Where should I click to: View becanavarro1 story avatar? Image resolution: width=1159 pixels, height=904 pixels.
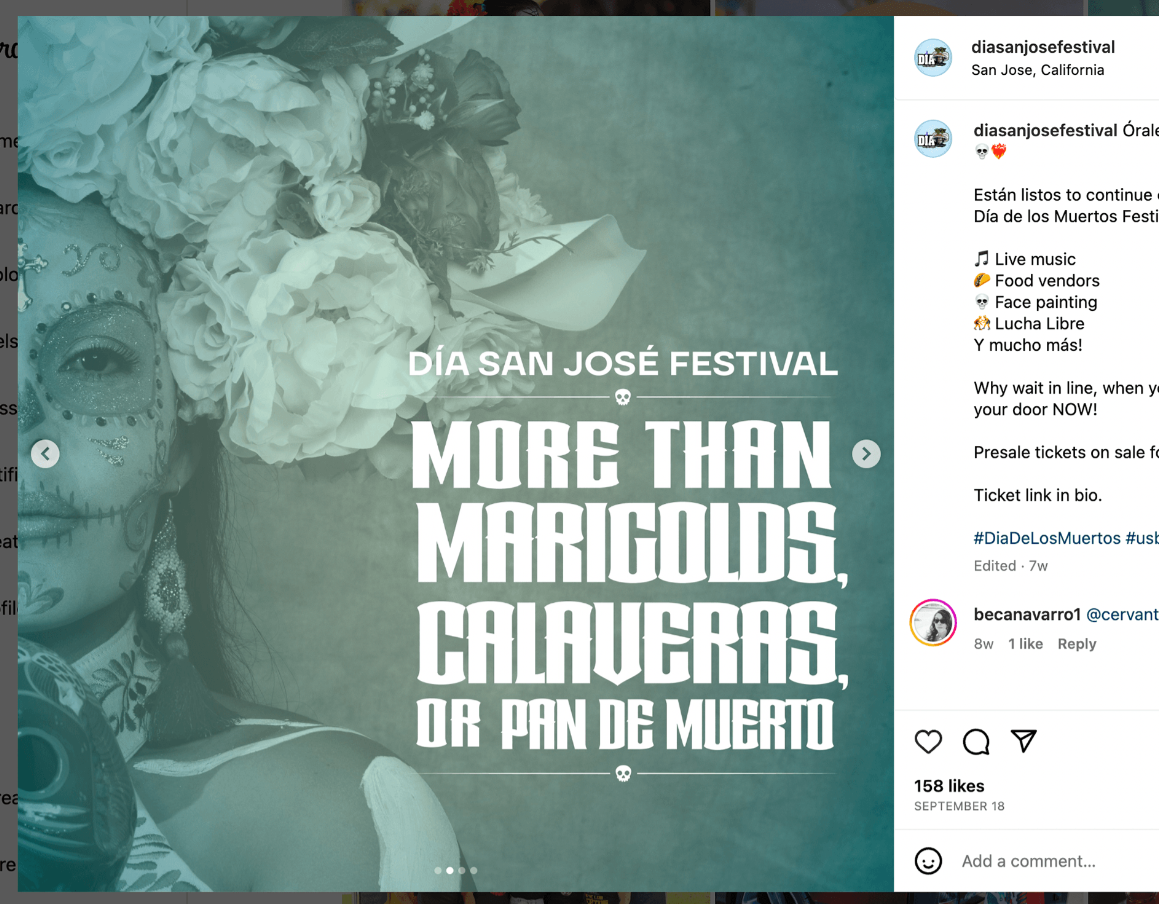(x=933, y=622)
